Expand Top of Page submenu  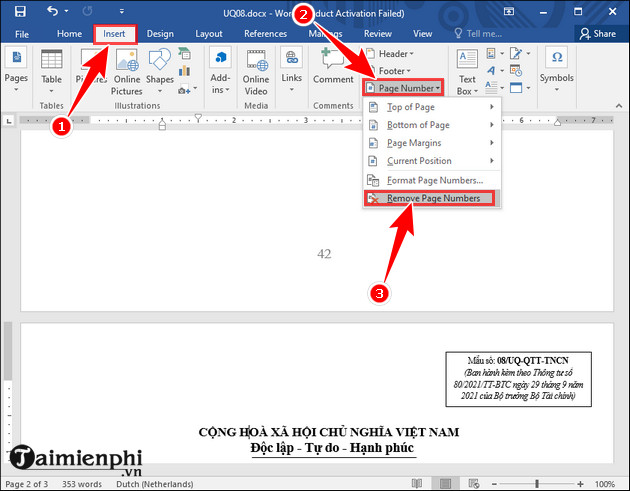432,107
